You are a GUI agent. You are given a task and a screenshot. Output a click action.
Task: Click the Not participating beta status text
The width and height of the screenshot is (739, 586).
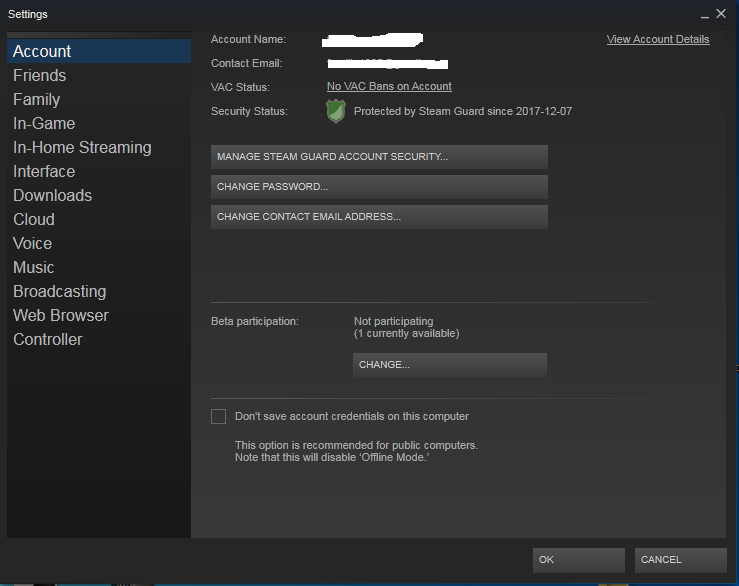pyautogui.click(x=394, y=322)
